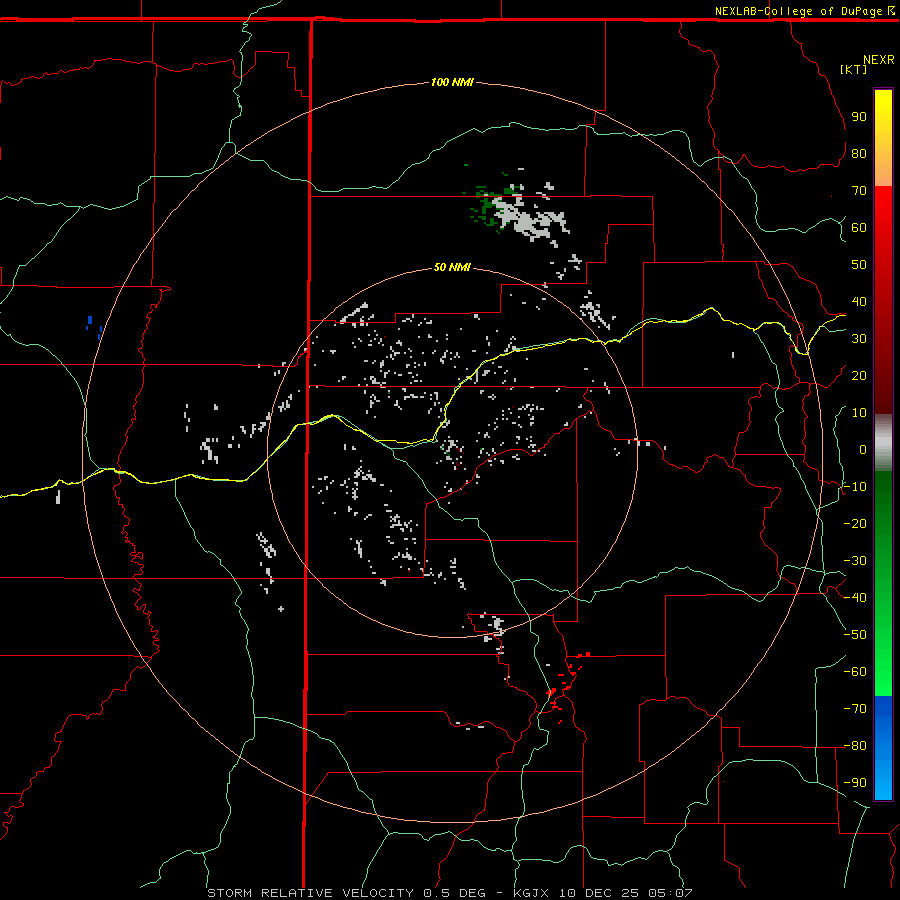Click the 05:07 timestamp in the caption

[x=670, y=893]
